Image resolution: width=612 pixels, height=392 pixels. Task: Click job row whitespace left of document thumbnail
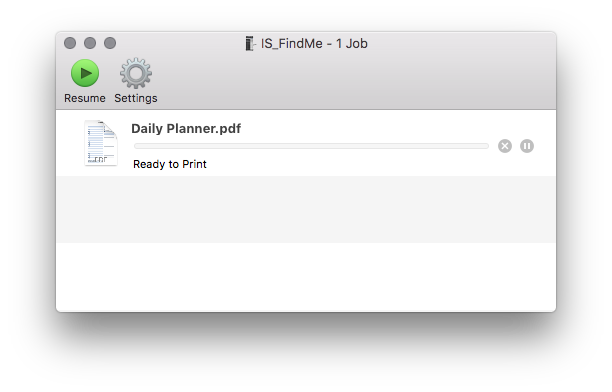[70, 143]
